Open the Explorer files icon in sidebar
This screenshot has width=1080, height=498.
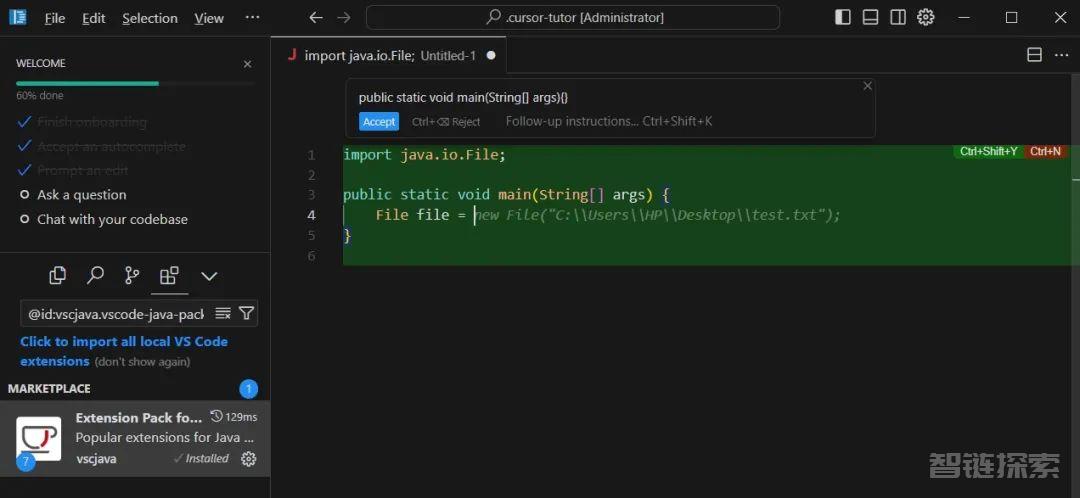[x=58, y=275]
